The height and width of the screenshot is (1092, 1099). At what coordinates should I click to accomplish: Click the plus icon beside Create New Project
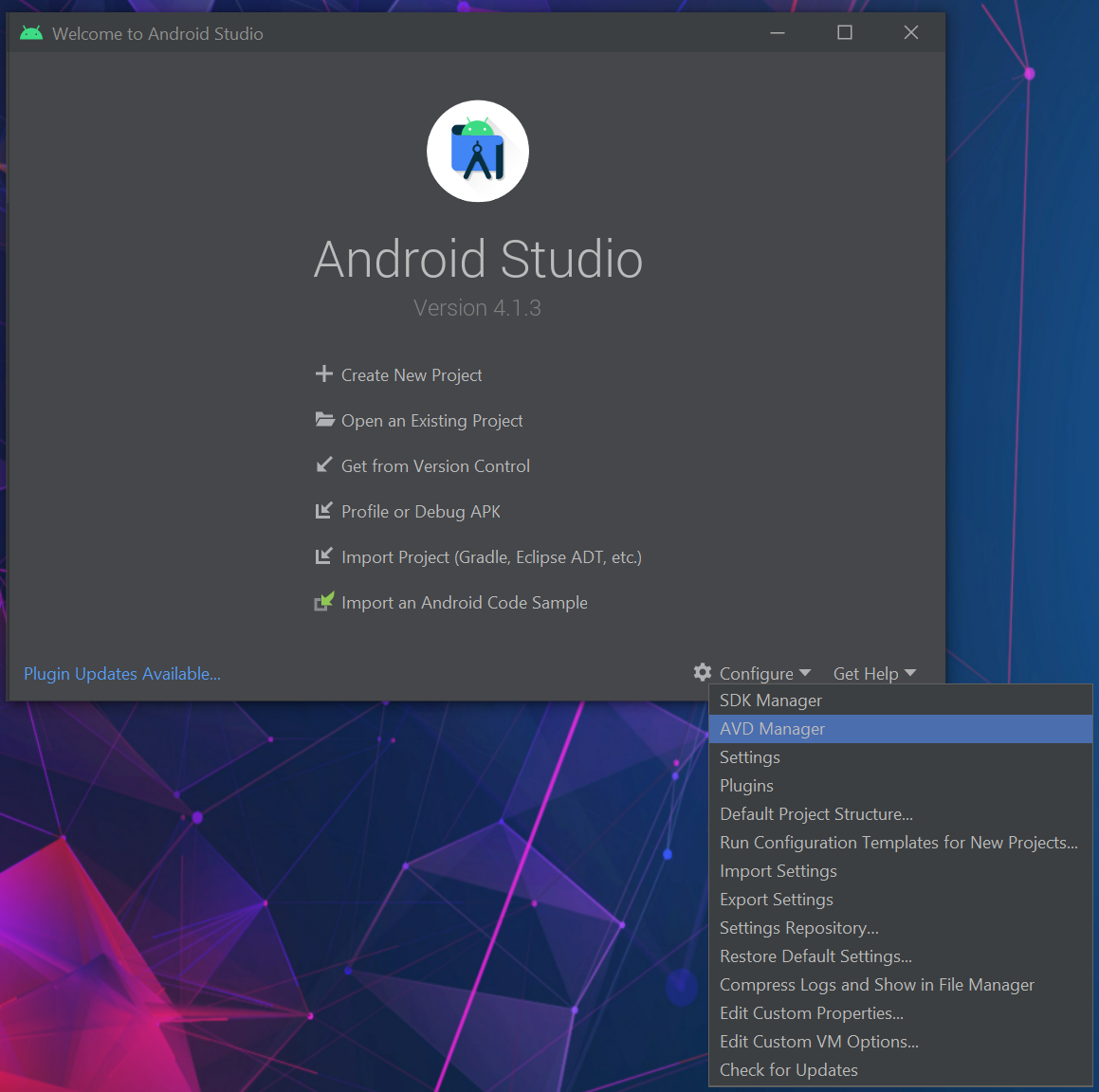point(324,374)
